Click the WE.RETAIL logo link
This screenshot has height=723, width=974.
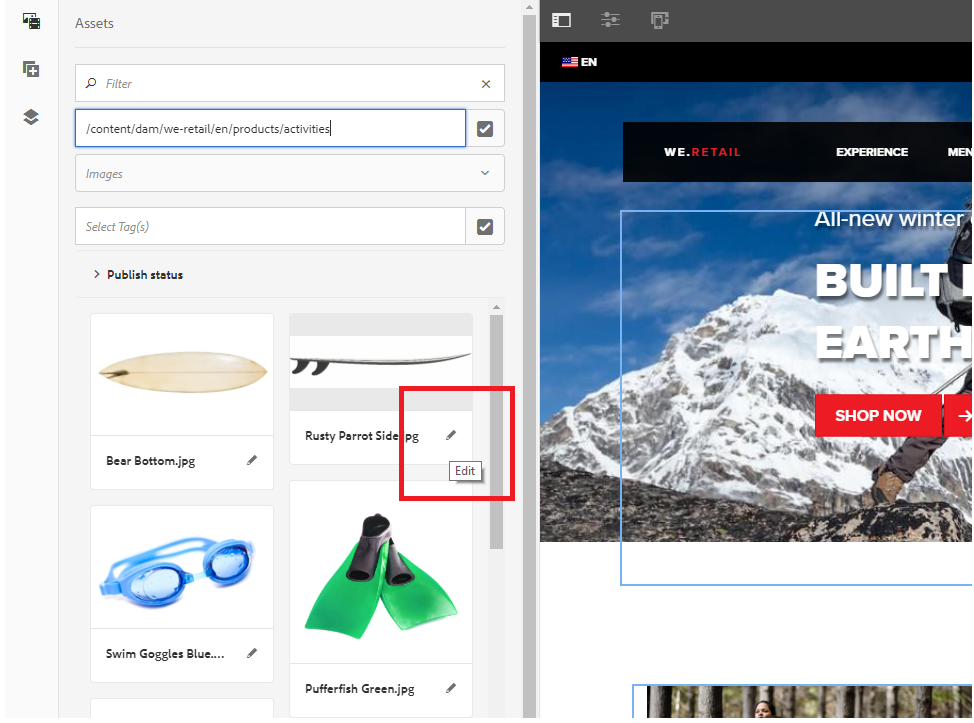[x=702, y=152]
